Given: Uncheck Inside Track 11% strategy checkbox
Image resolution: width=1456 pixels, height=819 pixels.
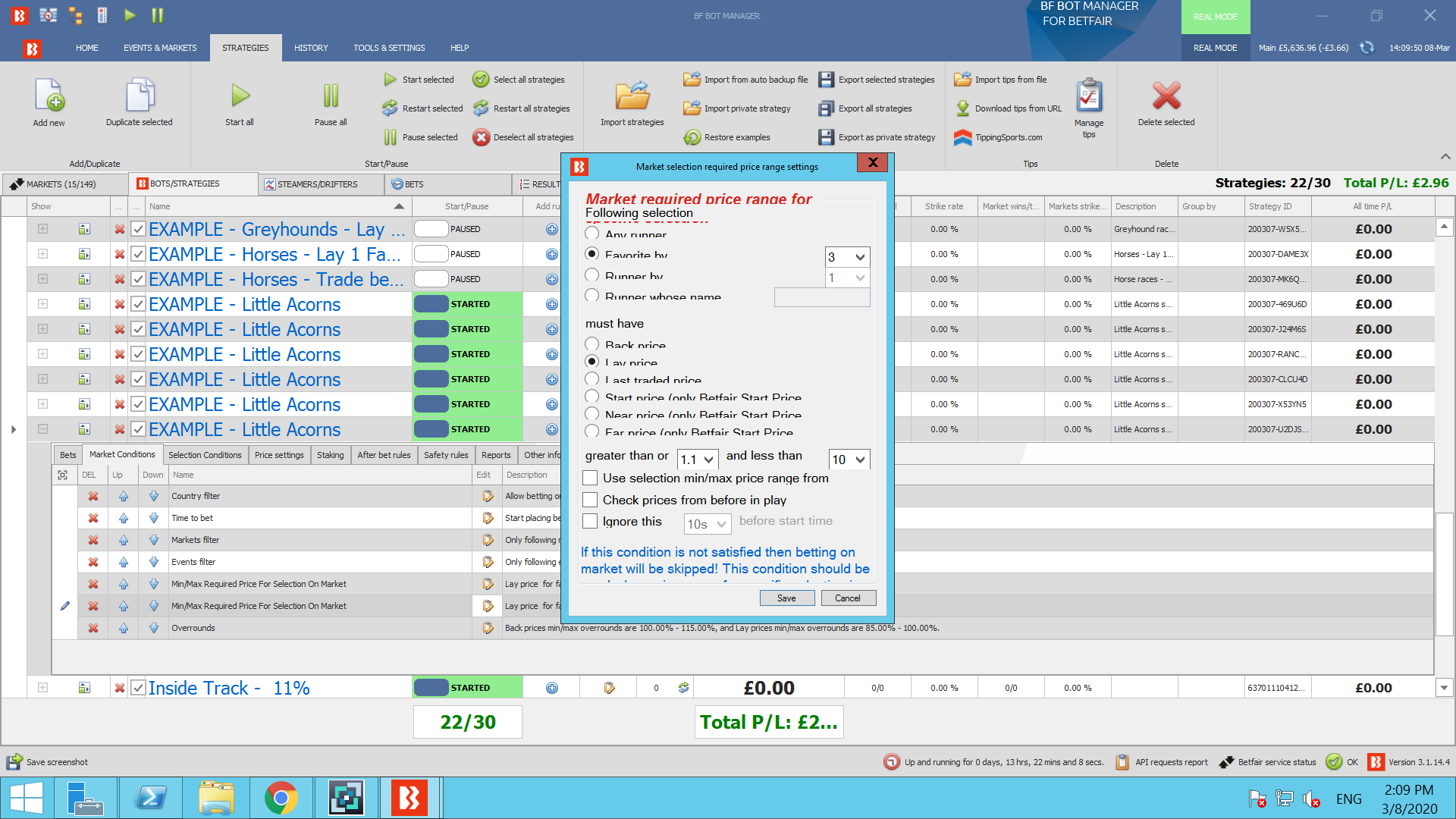Looking at the screenshot, I should click(138, 688).
